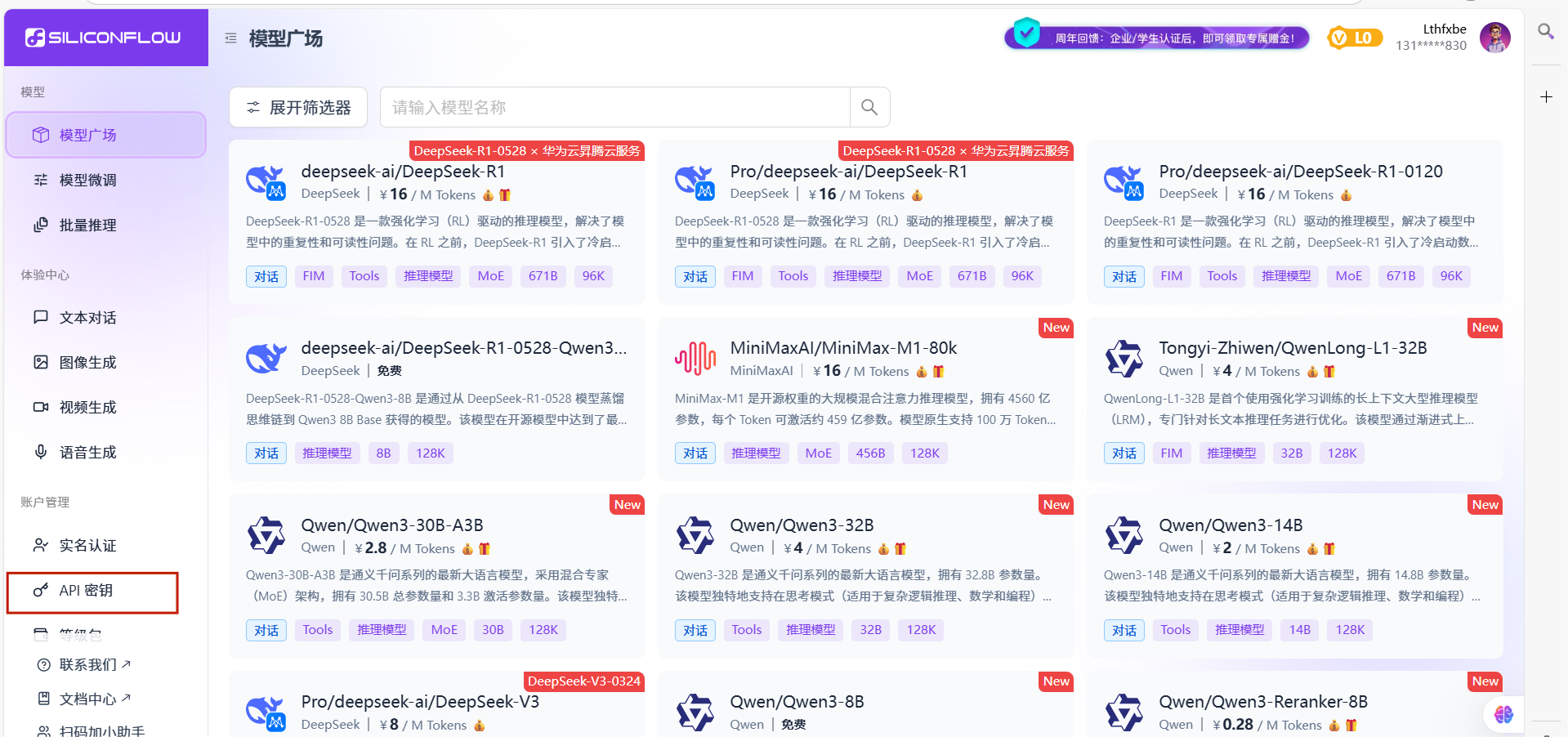Open the user avatar menu
The image size is (1568, 737).
tap(1495, 38)
